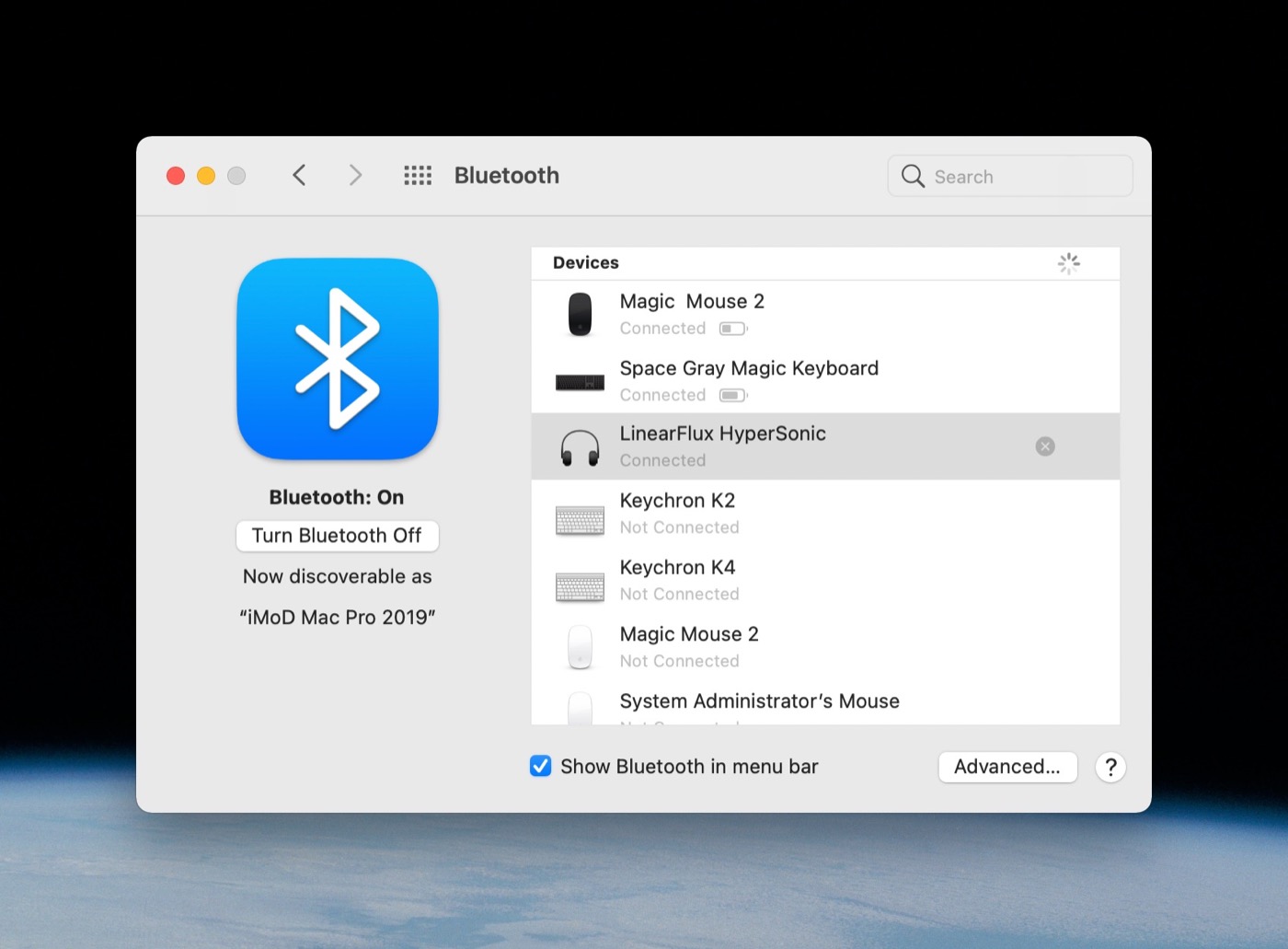Click Not Connected status under Keychron K4

pos(679,594)
